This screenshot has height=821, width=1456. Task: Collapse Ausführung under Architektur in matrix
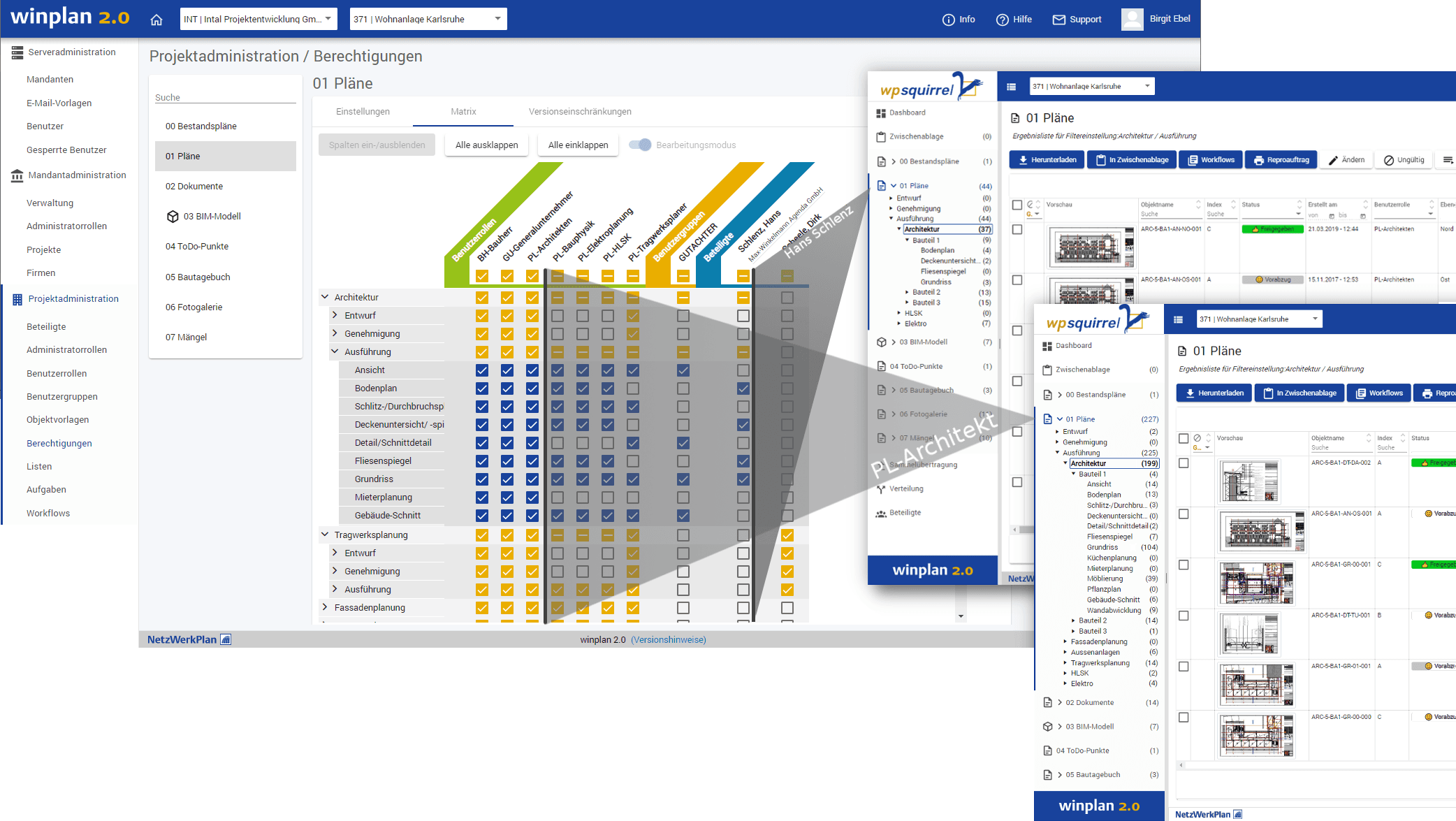click(x=335, y=351)
